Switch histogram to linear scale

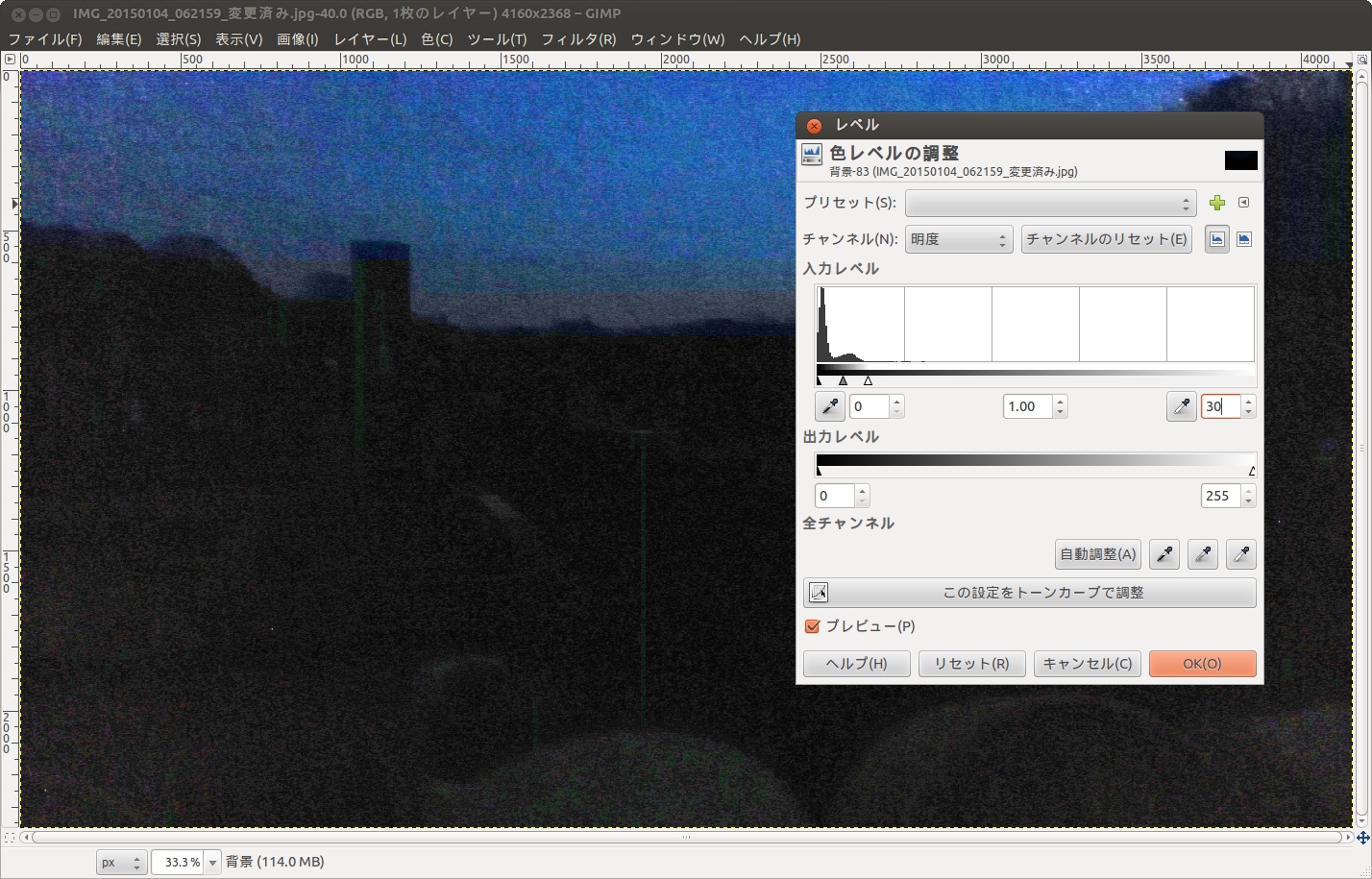point(1216,239)
